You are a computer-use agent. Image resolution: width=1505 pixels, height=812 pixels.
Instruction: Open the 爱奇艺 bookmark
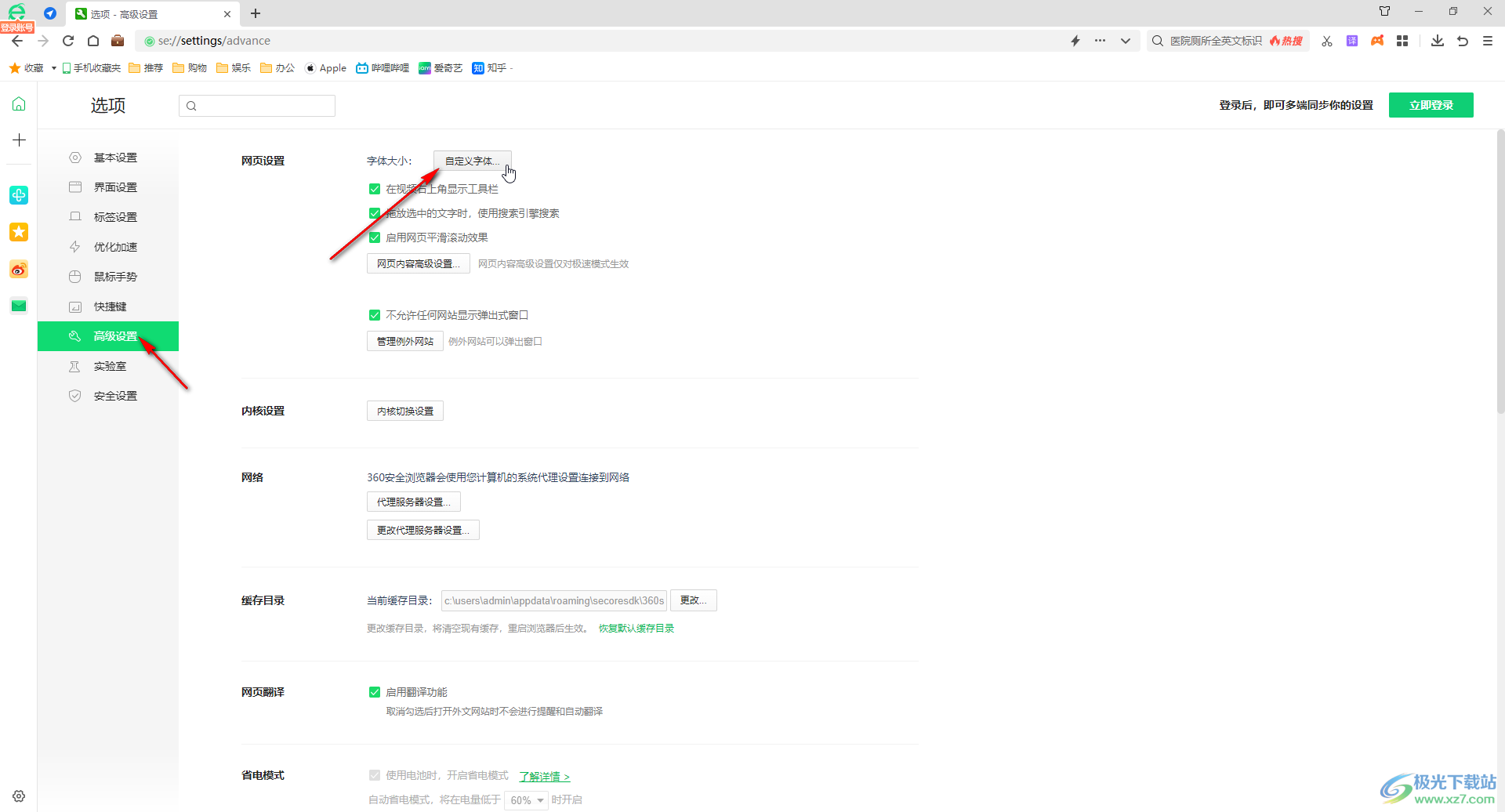tap(441, 68)
